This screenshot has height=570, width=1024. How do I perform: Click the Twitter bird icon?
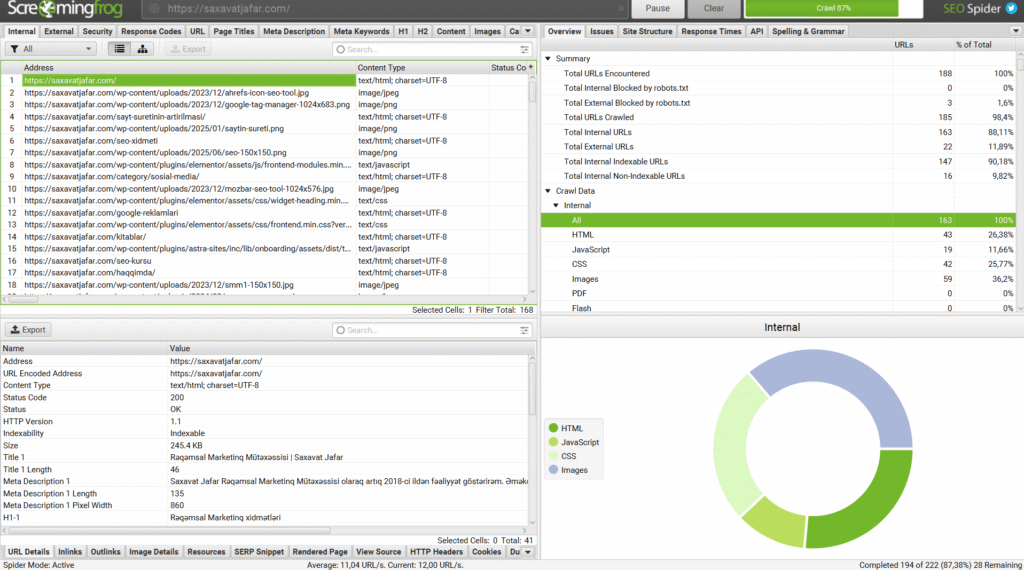[x=1013, y=9]
